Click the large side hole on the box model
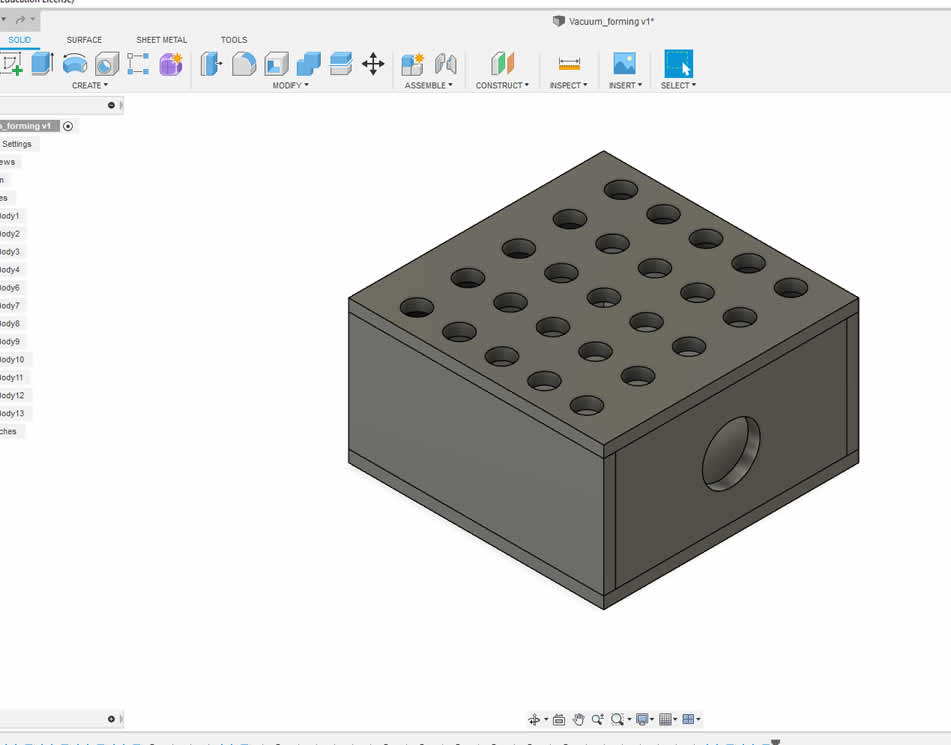The height and width of the screenshot is (745, 951). click(x=731, y=454)
